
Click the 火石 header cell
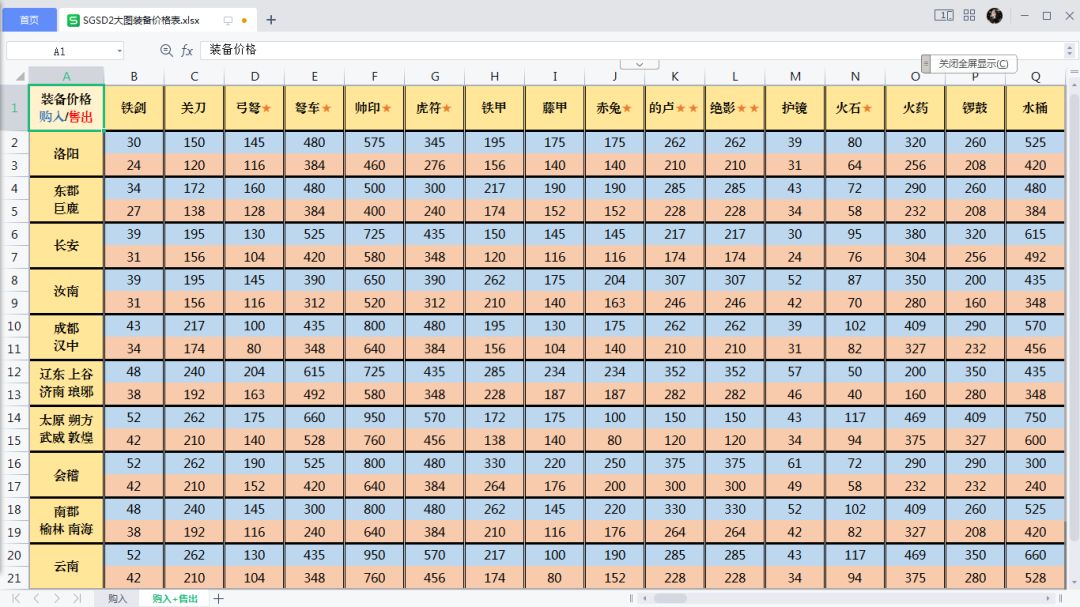coord(855,107)
